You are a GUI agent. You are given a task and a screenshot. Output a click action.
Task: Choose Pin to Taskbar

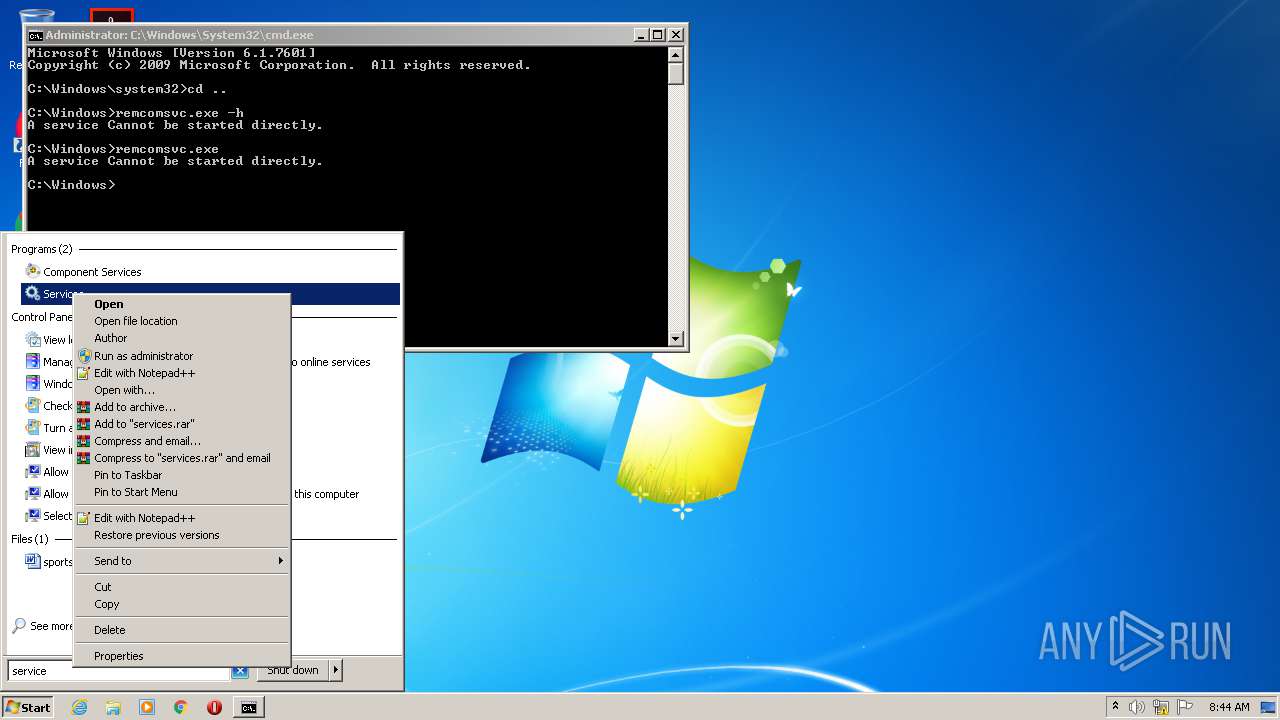[x=182, y=475]
